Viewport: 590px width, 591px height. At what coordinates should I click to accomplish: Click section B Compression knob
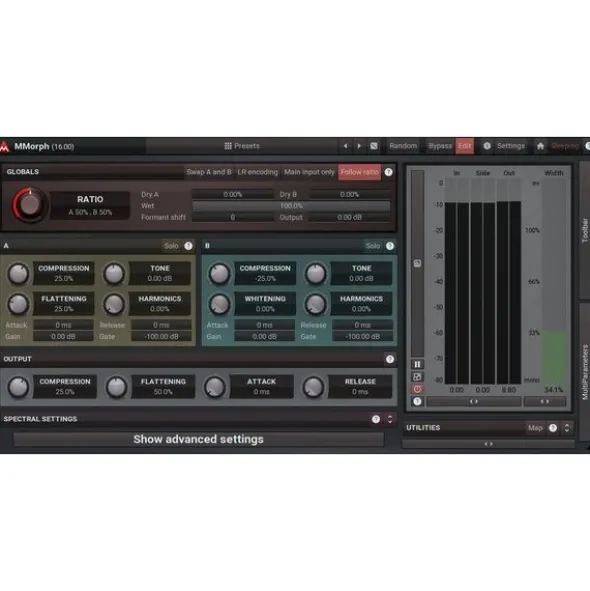coord(219,273)
